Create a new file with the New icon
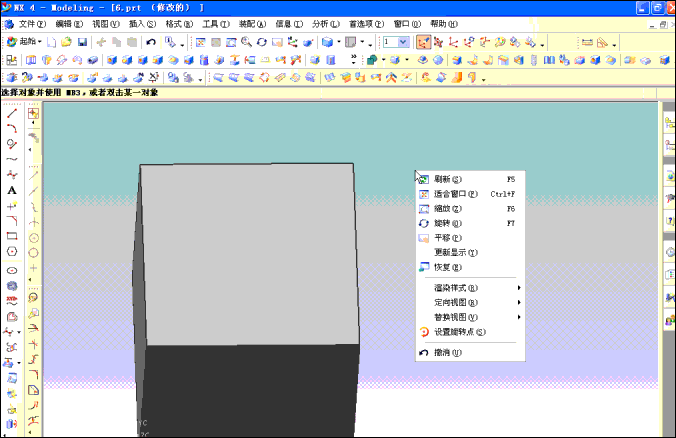Image resolution: width=676 pixels, height=438 pixels. tap(52, 42)
